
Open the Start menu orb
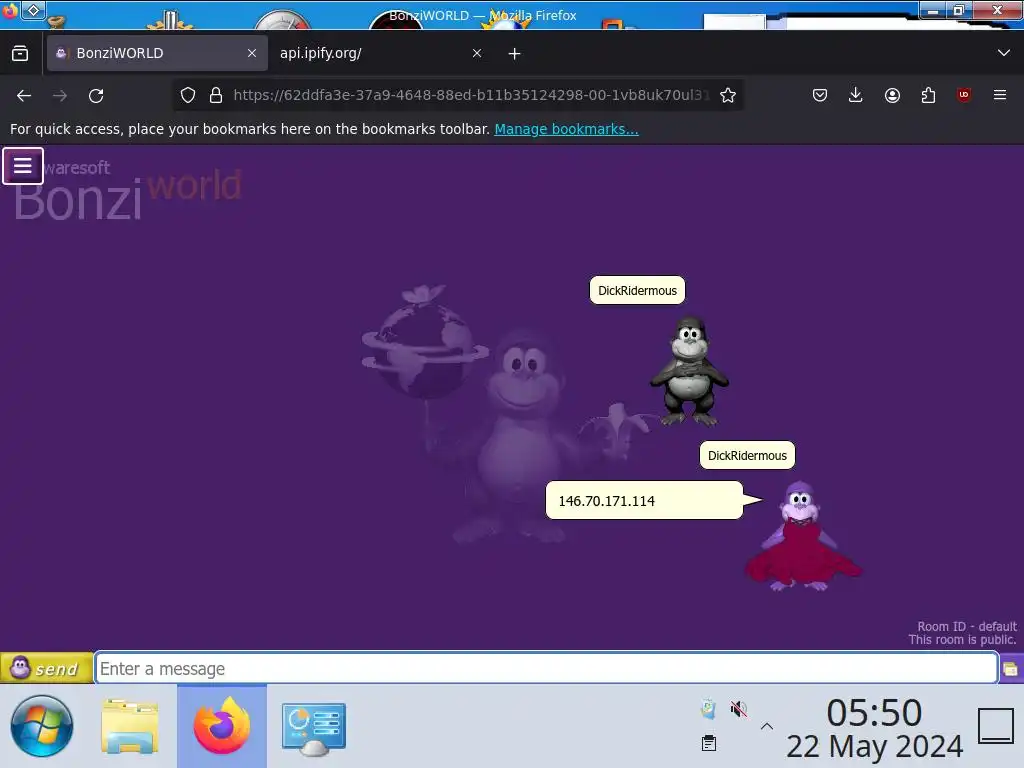[42, 726]
